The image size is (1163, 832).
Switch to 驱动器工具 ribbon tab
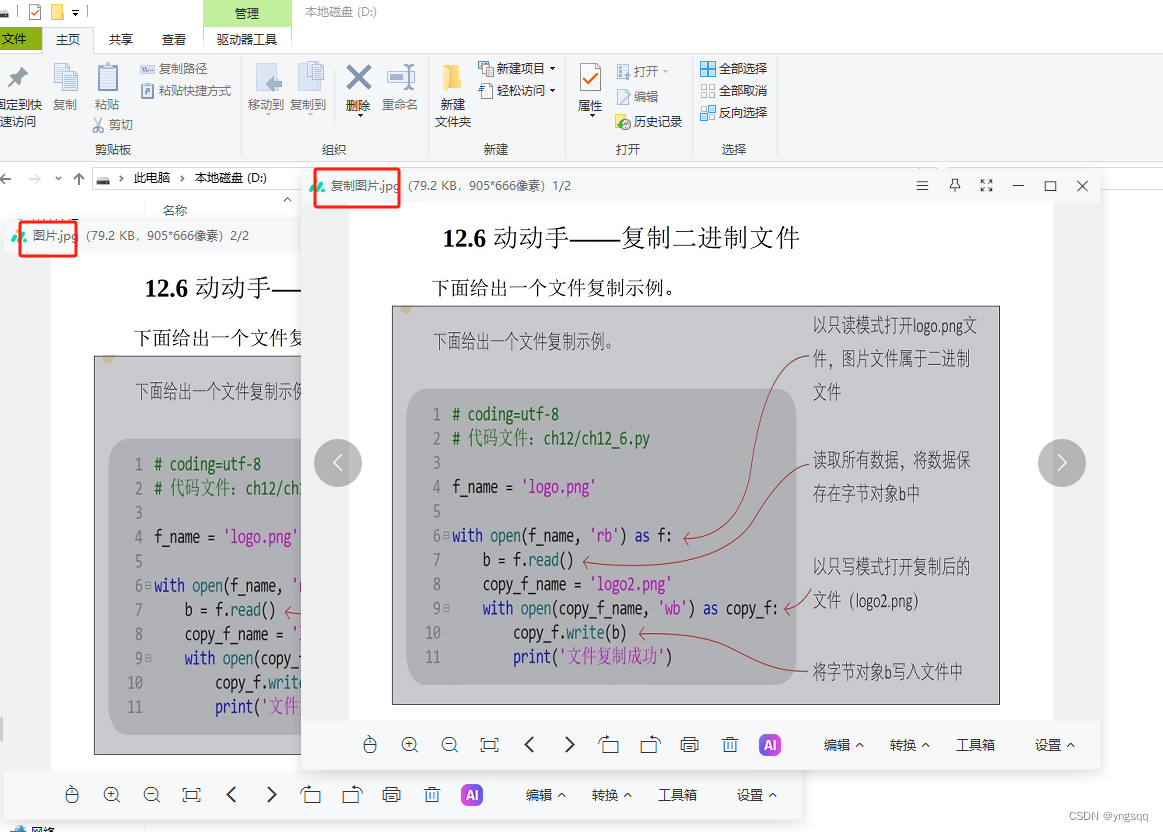(x=247, y=39)
